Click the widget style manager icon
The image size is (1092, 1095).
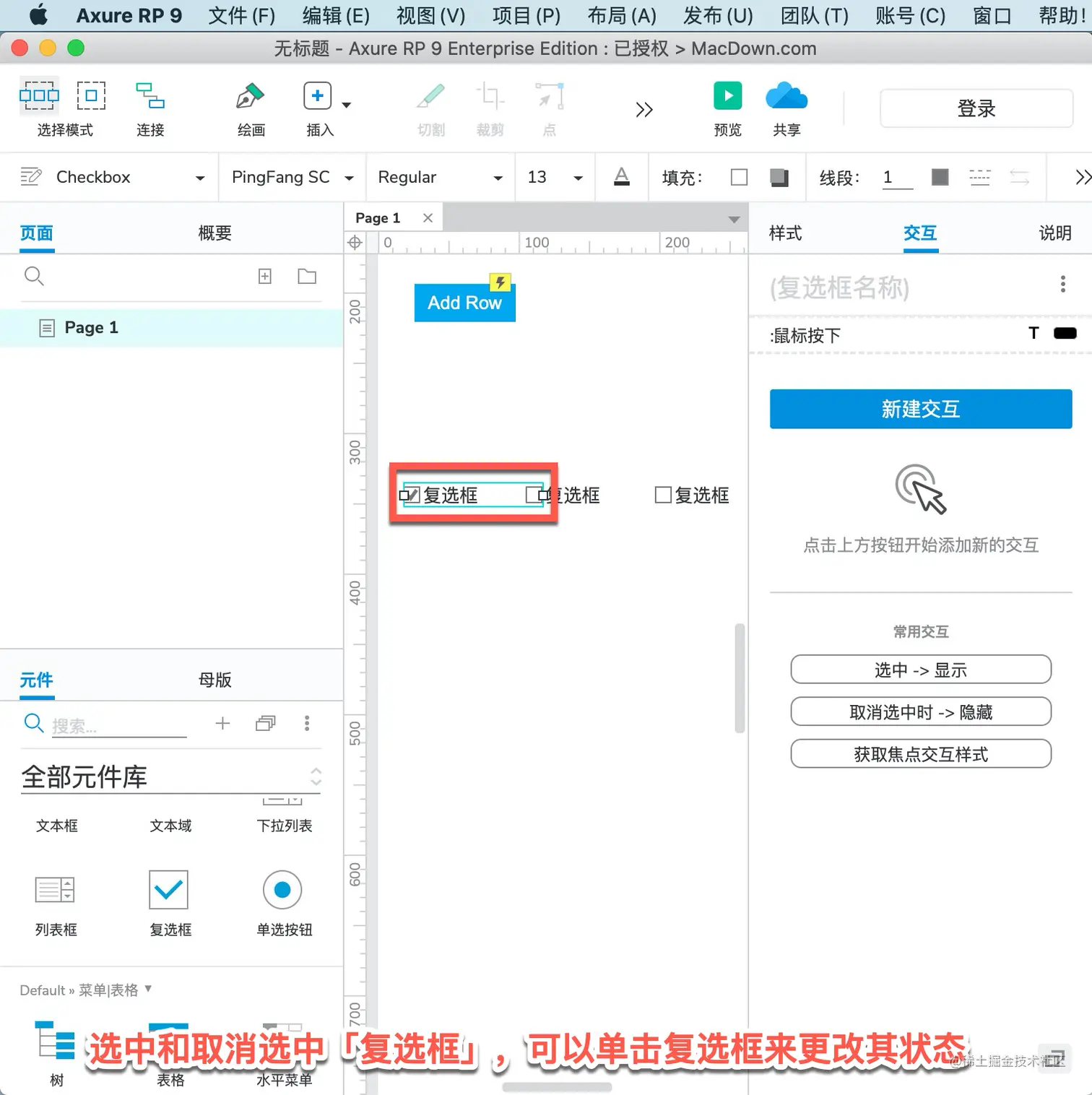30,177
